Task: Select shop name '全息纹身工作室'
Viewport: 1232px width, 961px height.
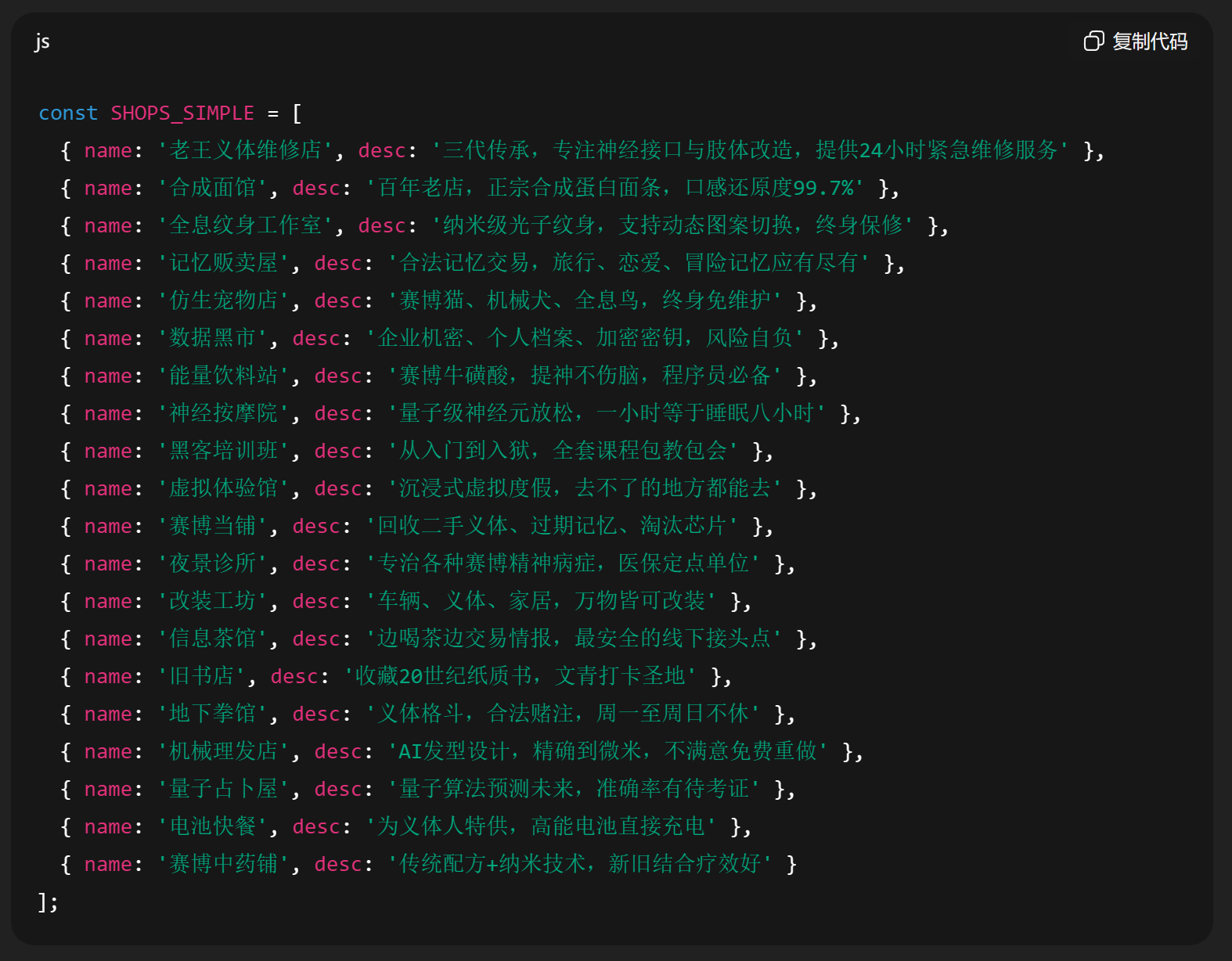Action: coord(246,225)
